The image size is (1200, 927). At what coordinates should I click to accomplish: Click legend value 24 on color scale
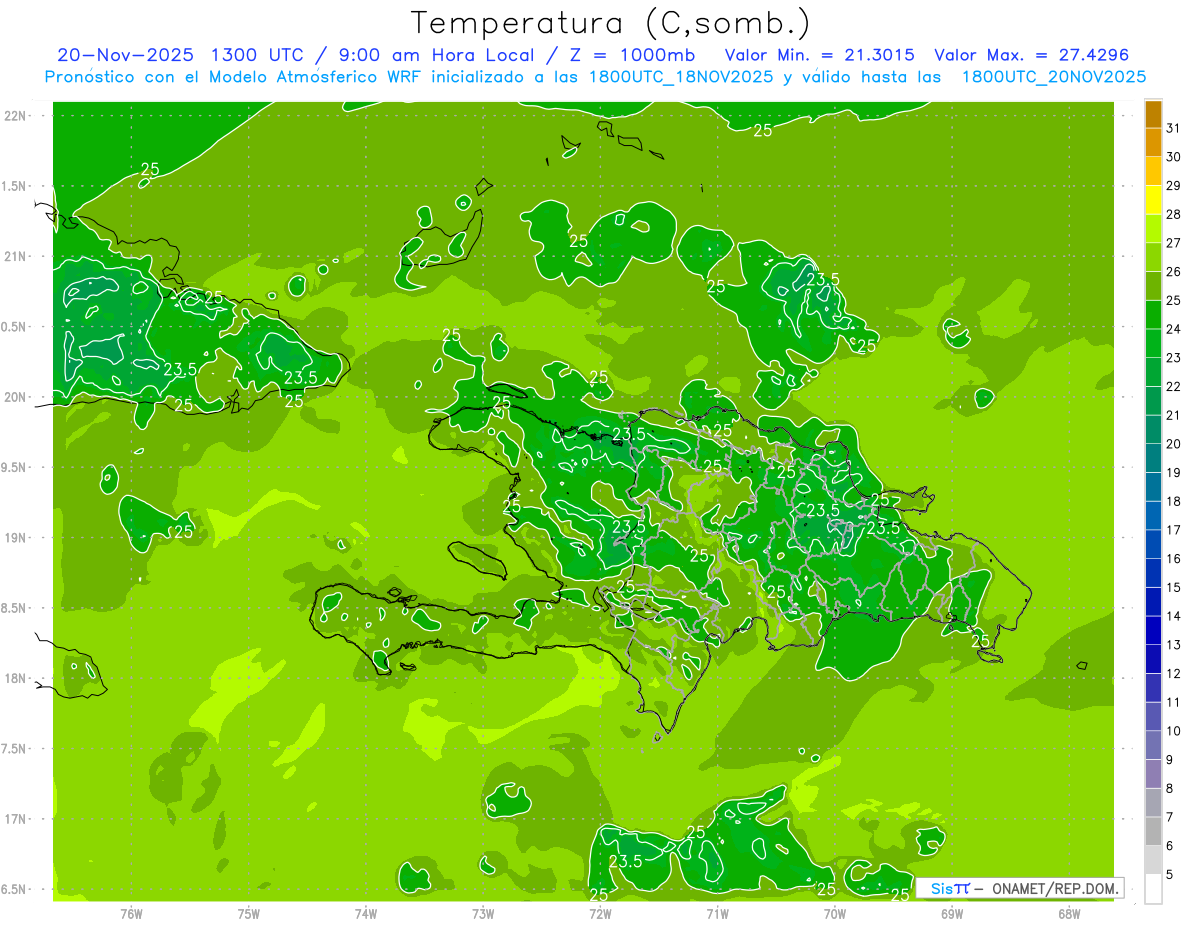[1174, 329]
